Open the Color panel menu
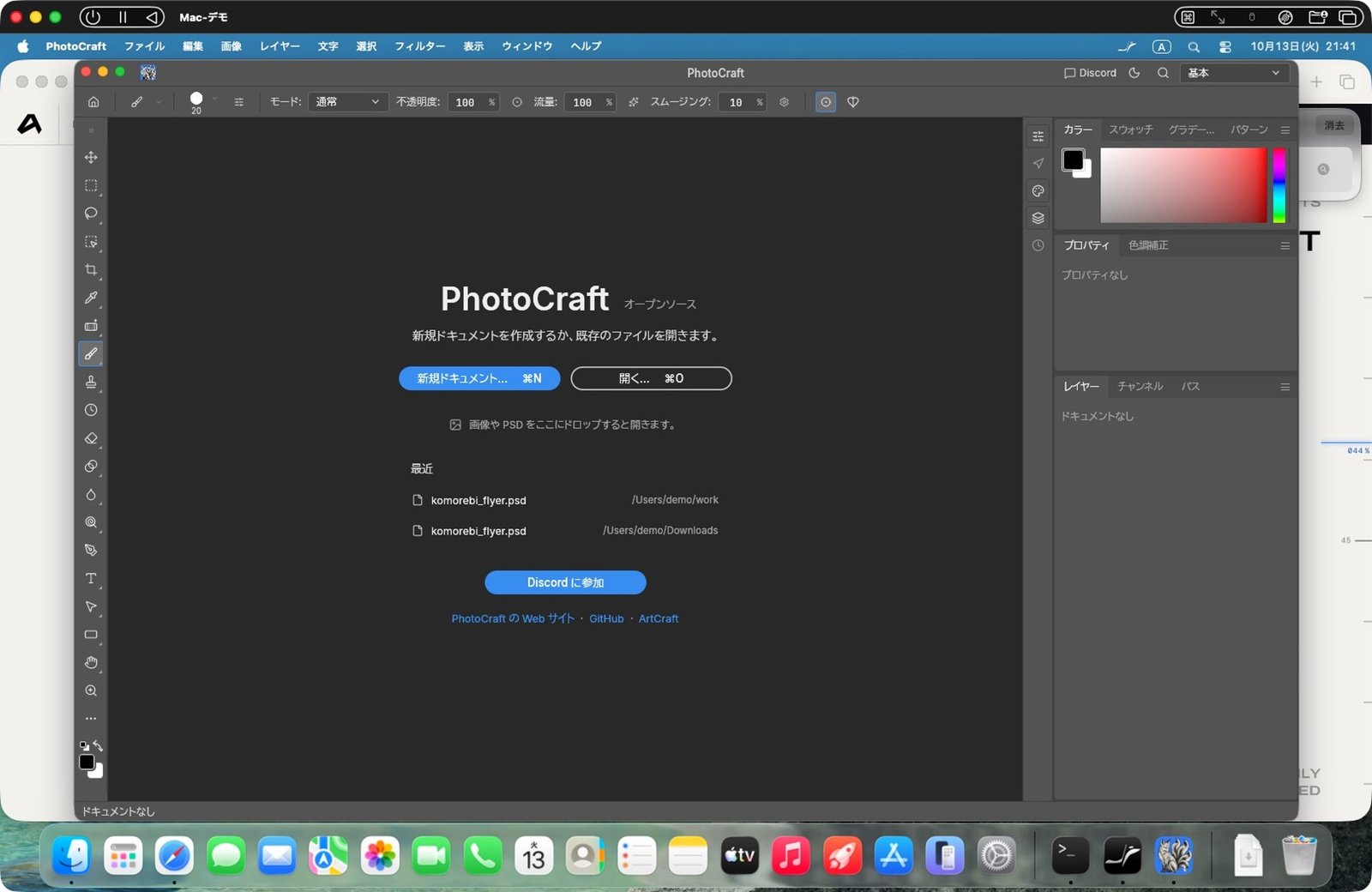The width and height of the screenshot is (1372, 892). pyautogui.click(x=1285, y=130)
